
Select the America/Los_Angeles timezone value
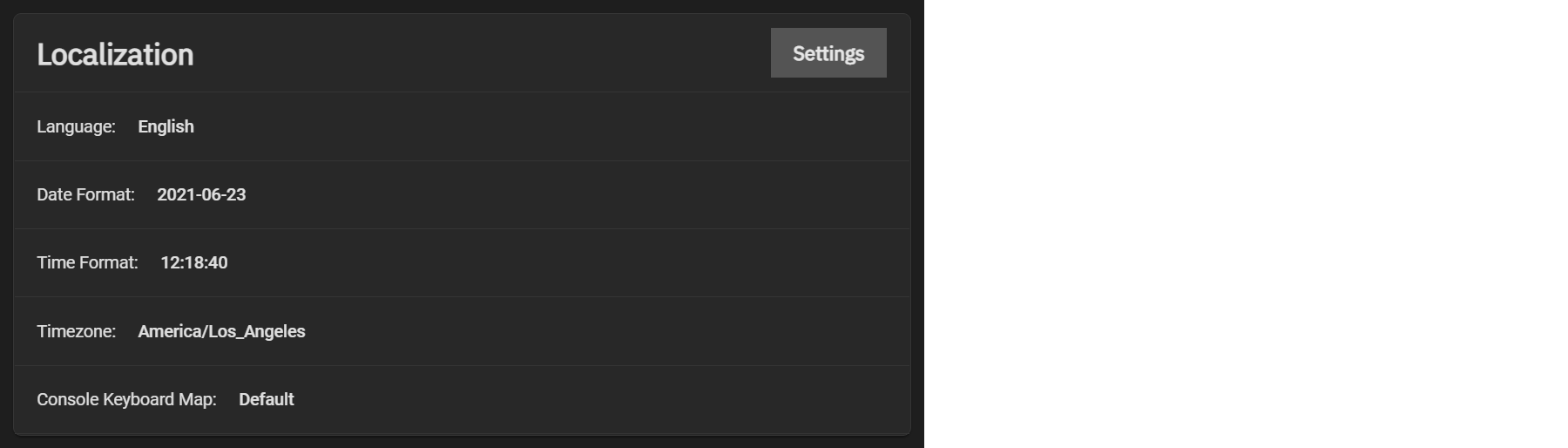tap(221, 331)
